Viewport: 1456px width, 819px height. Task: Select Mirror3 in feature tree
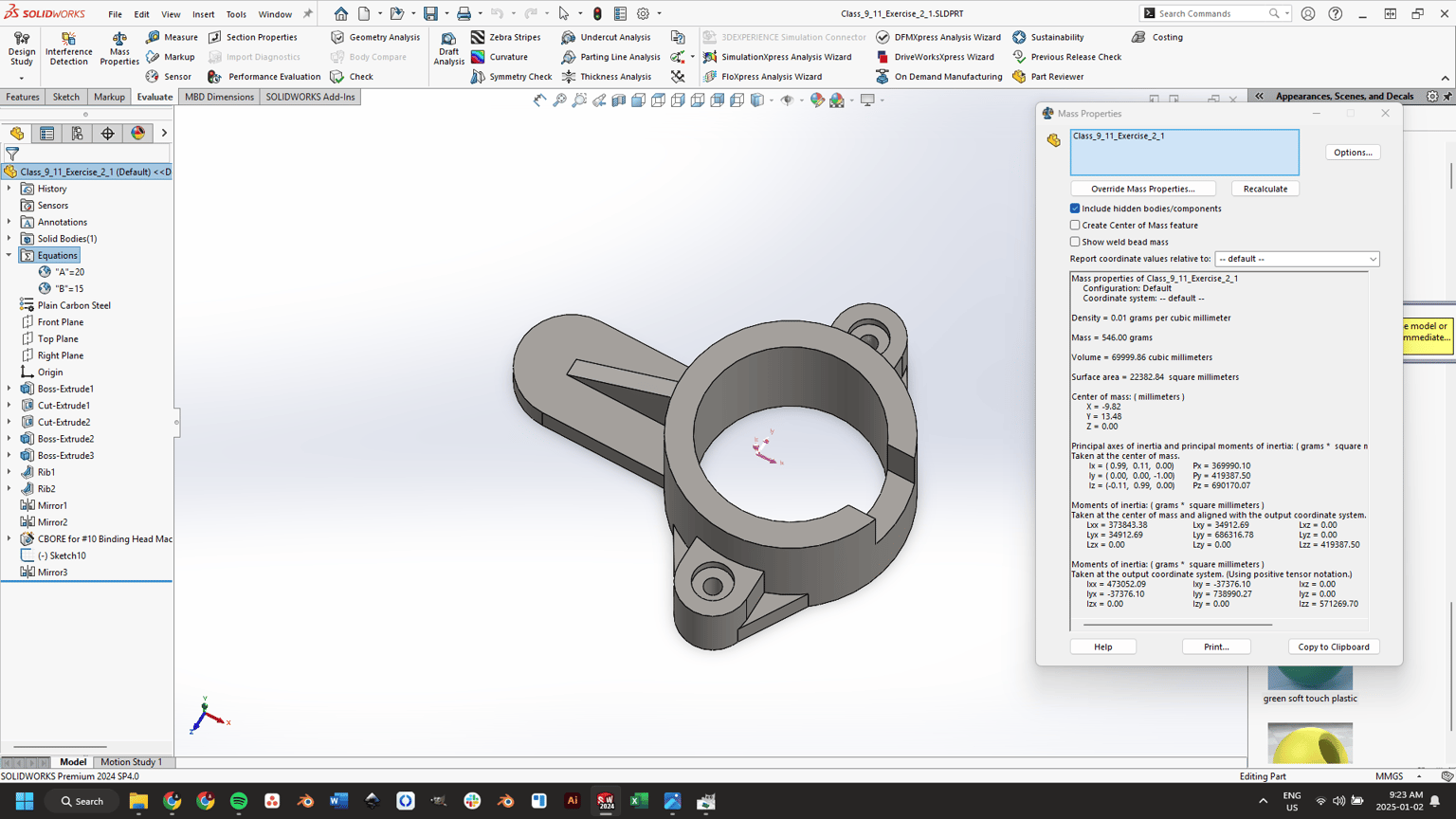pos(52,573)
